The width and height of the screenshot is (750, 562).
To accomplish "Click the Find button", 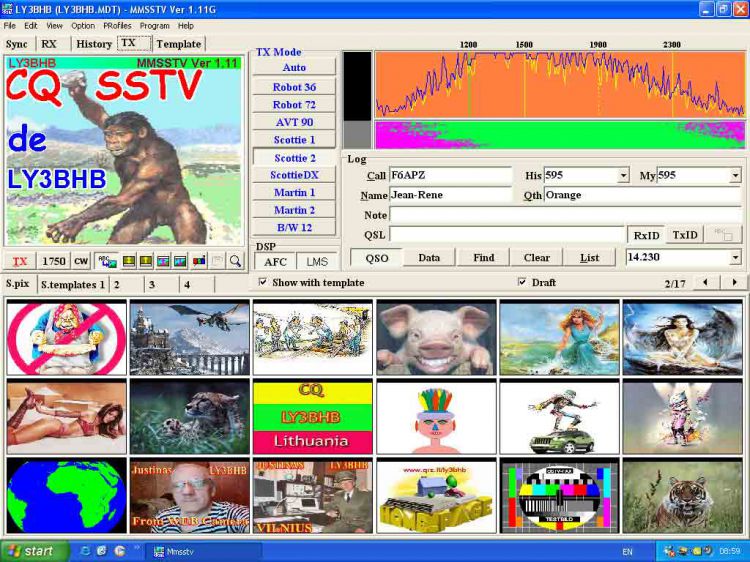I will coord(484,257).
